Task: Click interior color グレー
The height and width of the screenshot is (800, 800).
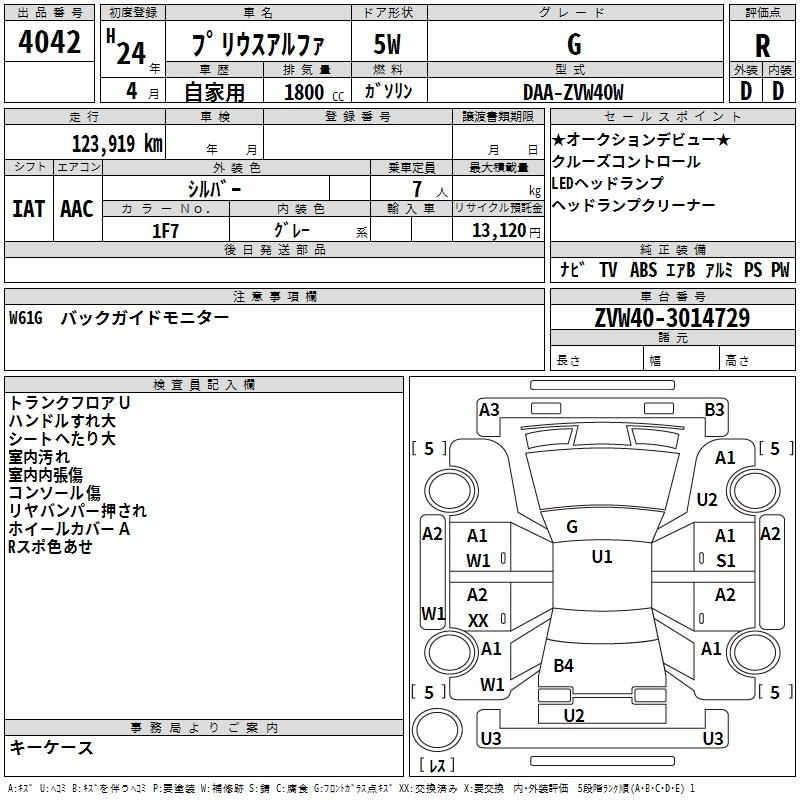Action: 292,230
